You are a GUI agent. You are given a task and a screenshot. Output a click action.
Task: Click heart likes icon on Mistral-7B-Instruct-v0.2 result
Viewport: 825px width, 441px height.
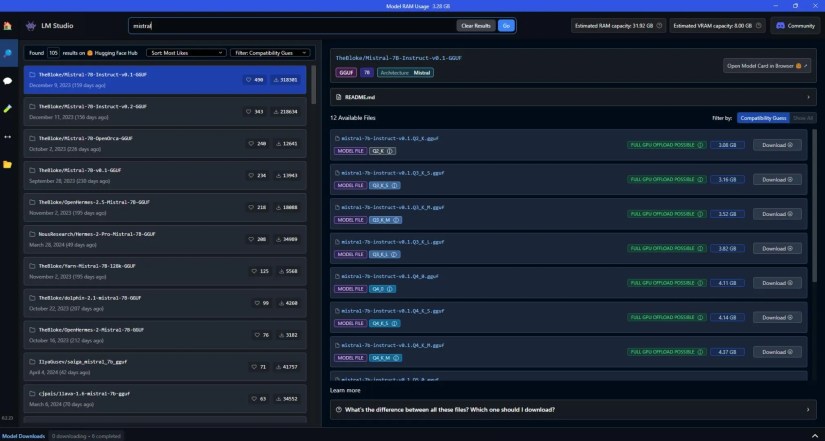coord(248,112)
